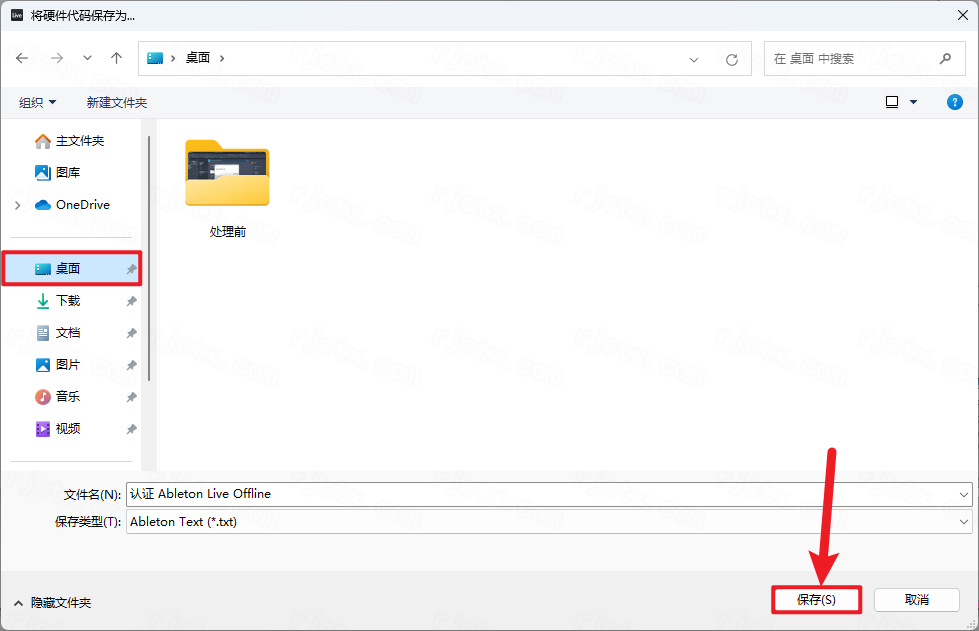Create a new folder with 新建文件夹
Screen dimensions: 979x631
116,101
